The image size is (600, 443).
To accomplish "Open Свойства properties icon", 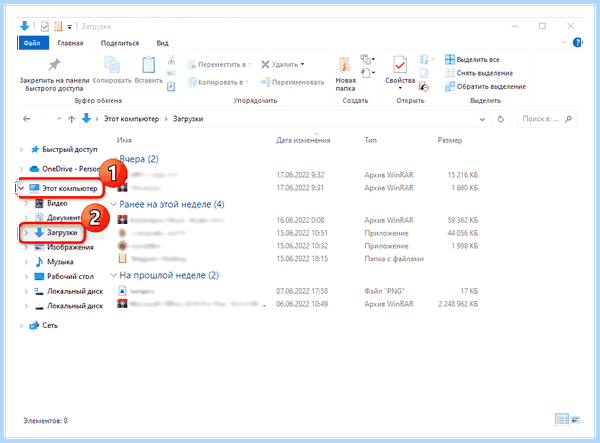I will coord(400,65).
